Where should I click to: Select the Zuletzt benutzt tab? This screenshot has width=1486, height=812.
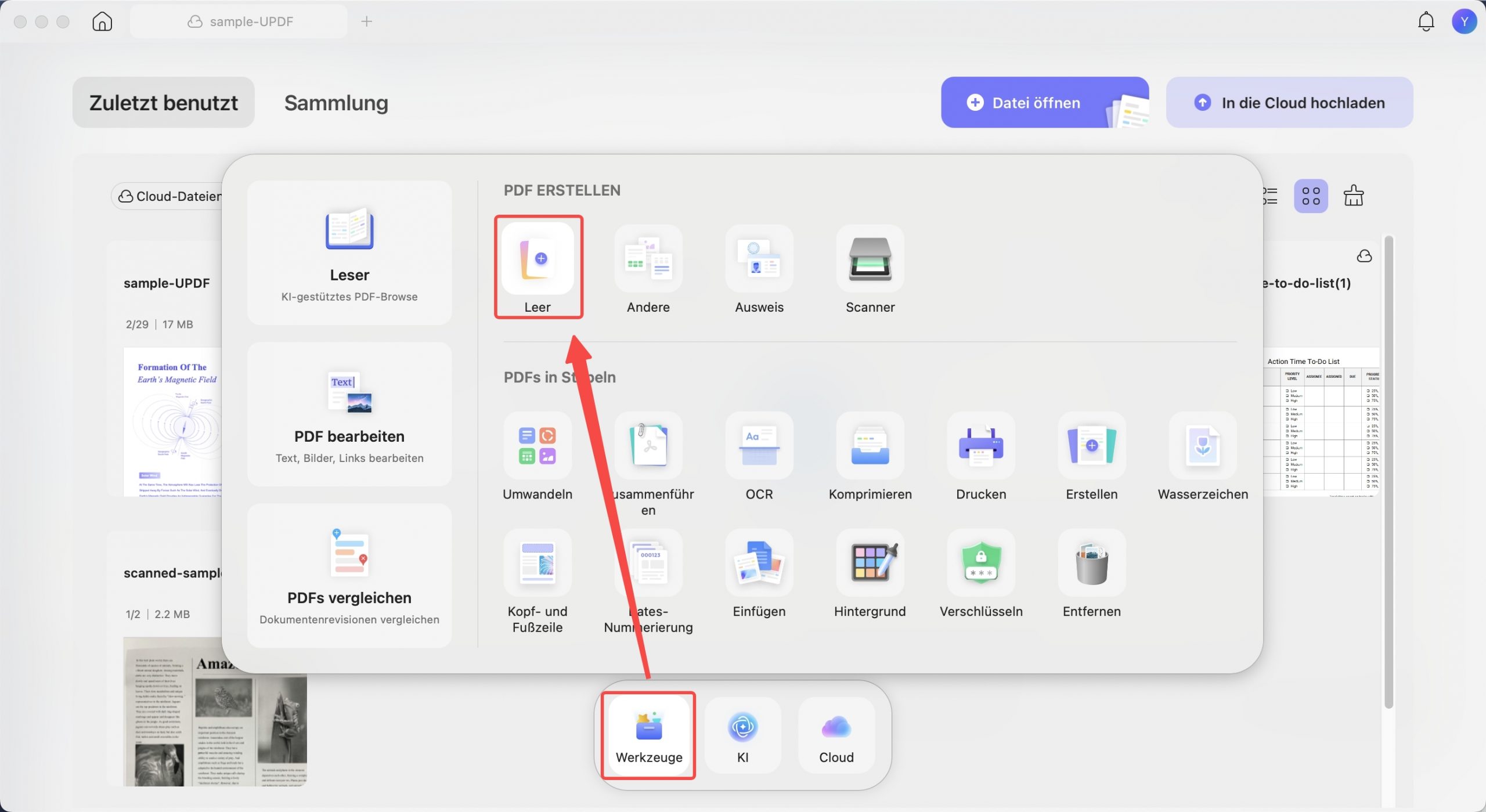[x=164, y=102]
